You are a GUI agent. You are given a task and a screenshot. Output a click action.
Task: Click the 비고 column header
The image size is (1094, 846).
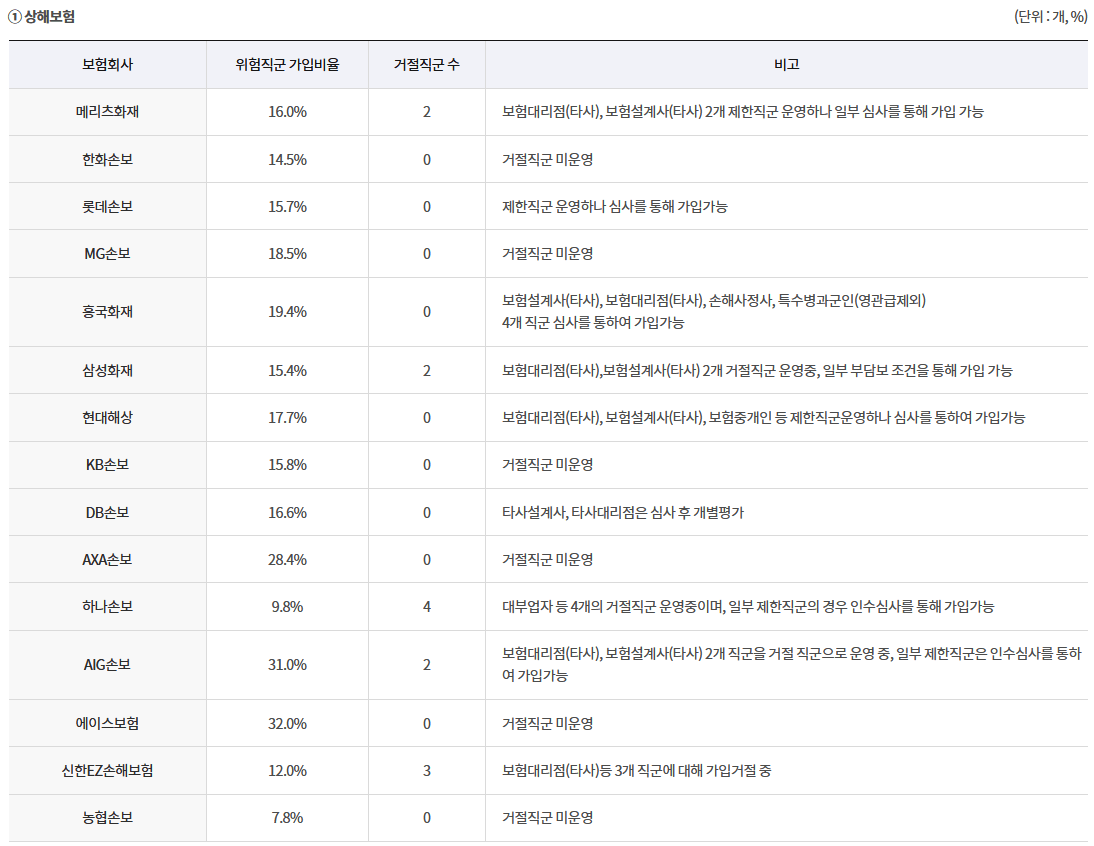point(786,64)
